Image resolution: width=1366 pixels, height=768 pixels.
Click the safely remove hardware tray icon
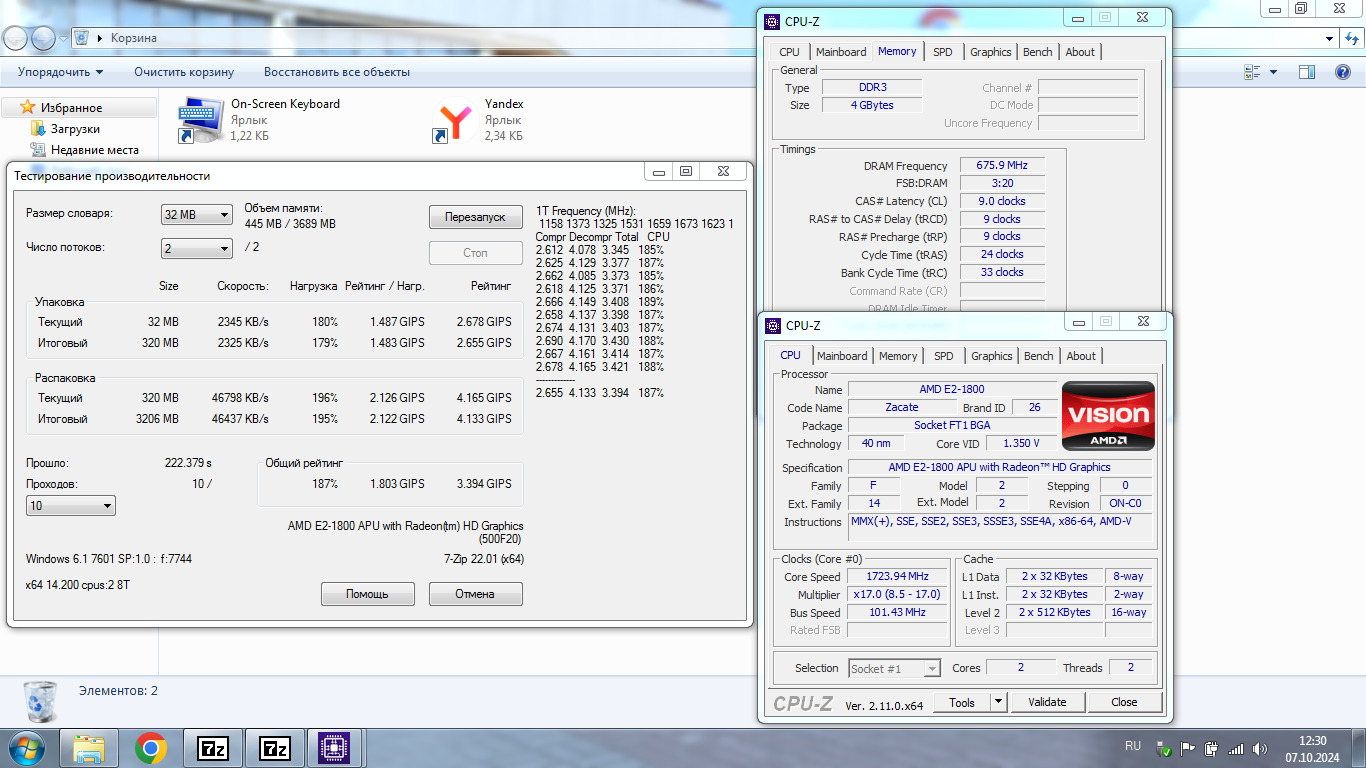pyautogui.click(x=1212, y=748)
